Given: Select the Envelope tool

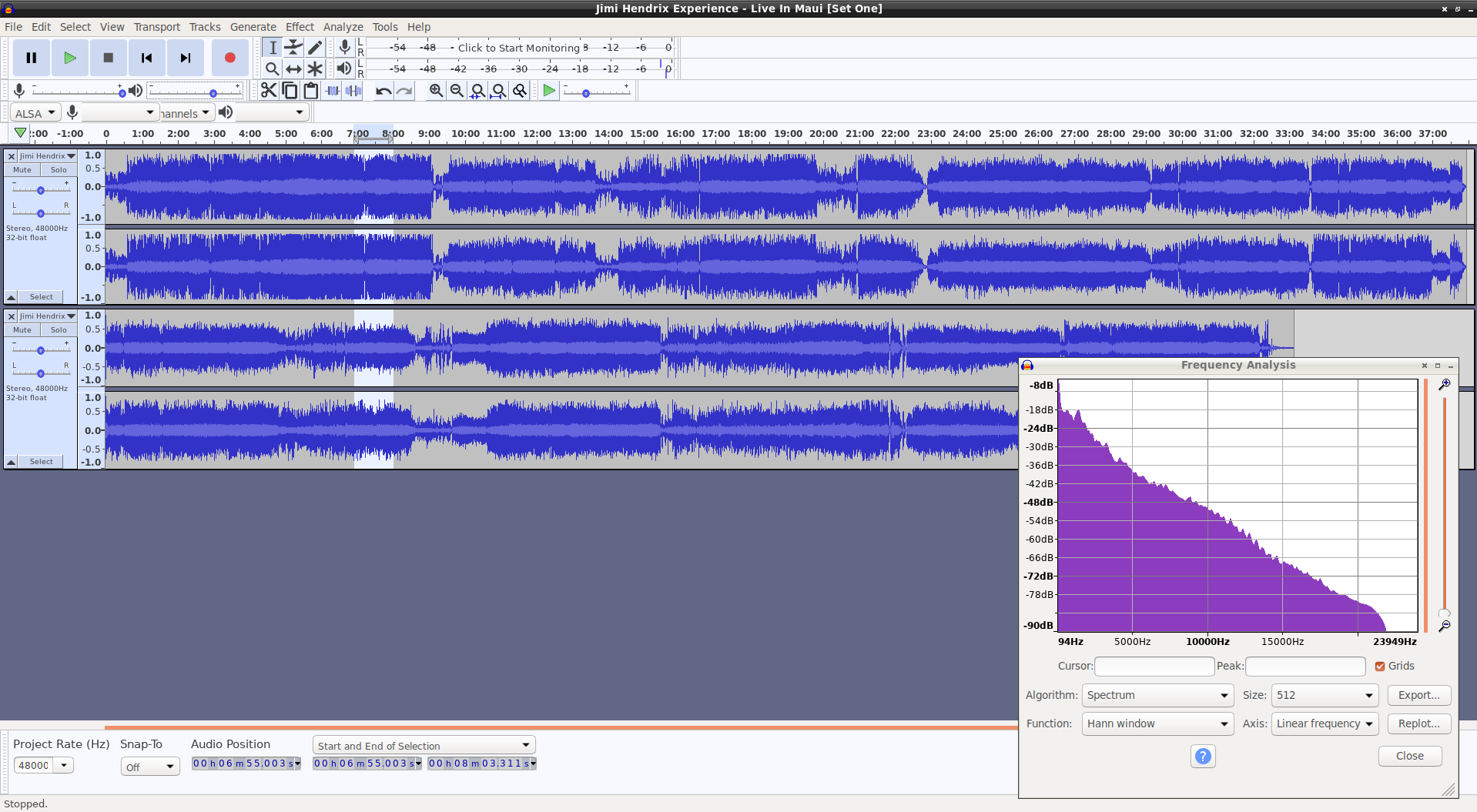Looking at the screenshot, I should [293, 48].
